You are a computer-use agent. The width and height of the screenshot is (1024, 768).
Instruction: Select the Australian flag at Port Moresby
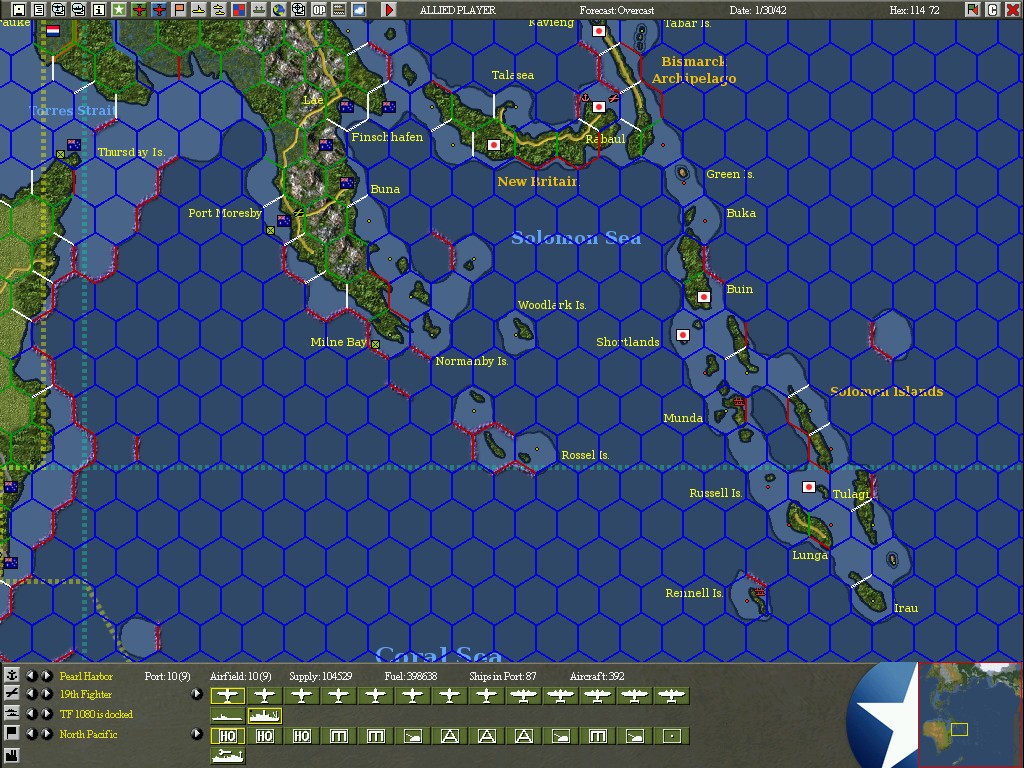283,221
